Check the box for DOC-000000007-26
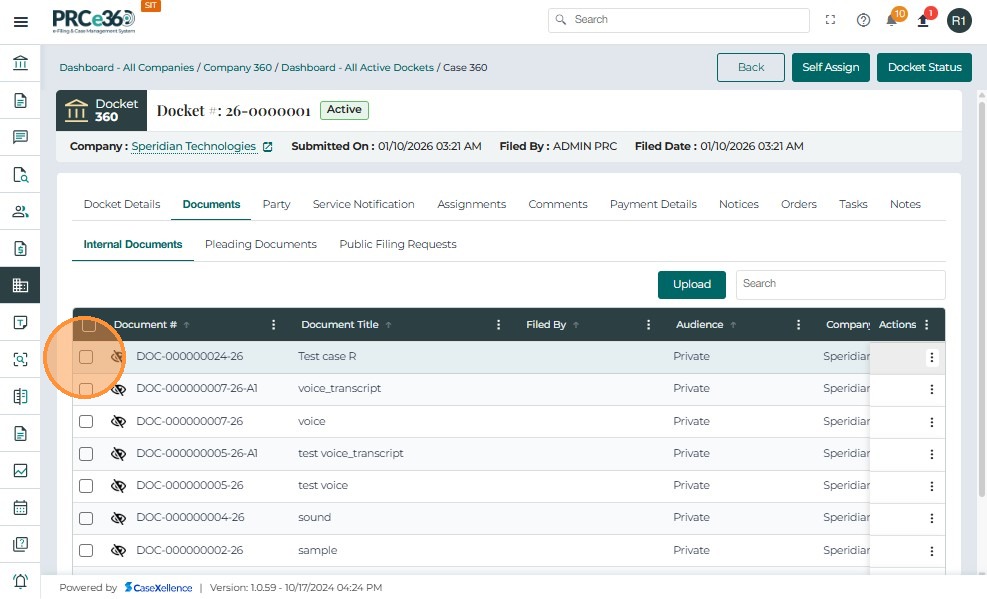 click(x=86, y=421)
